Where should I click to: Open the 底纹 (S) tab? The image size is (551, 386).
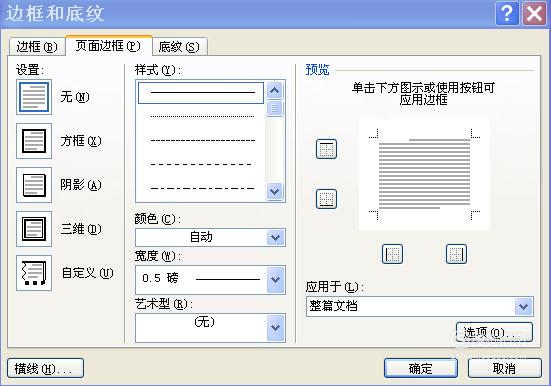pyautogui.click(x=180, y=47)
